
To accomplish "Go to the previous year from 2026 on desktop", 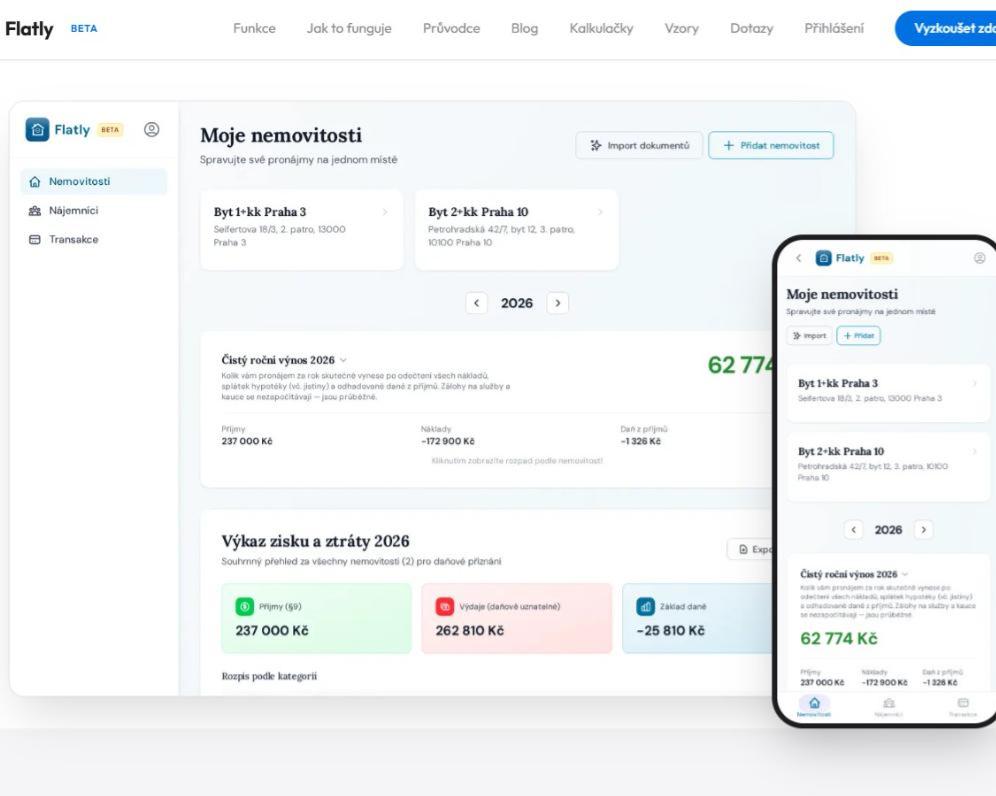I will pyautogui.click(x=476, y=303).
